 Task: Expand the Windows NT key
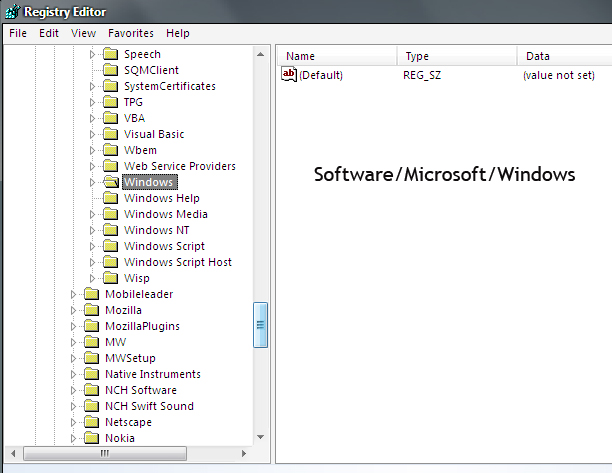click(92, 230)
